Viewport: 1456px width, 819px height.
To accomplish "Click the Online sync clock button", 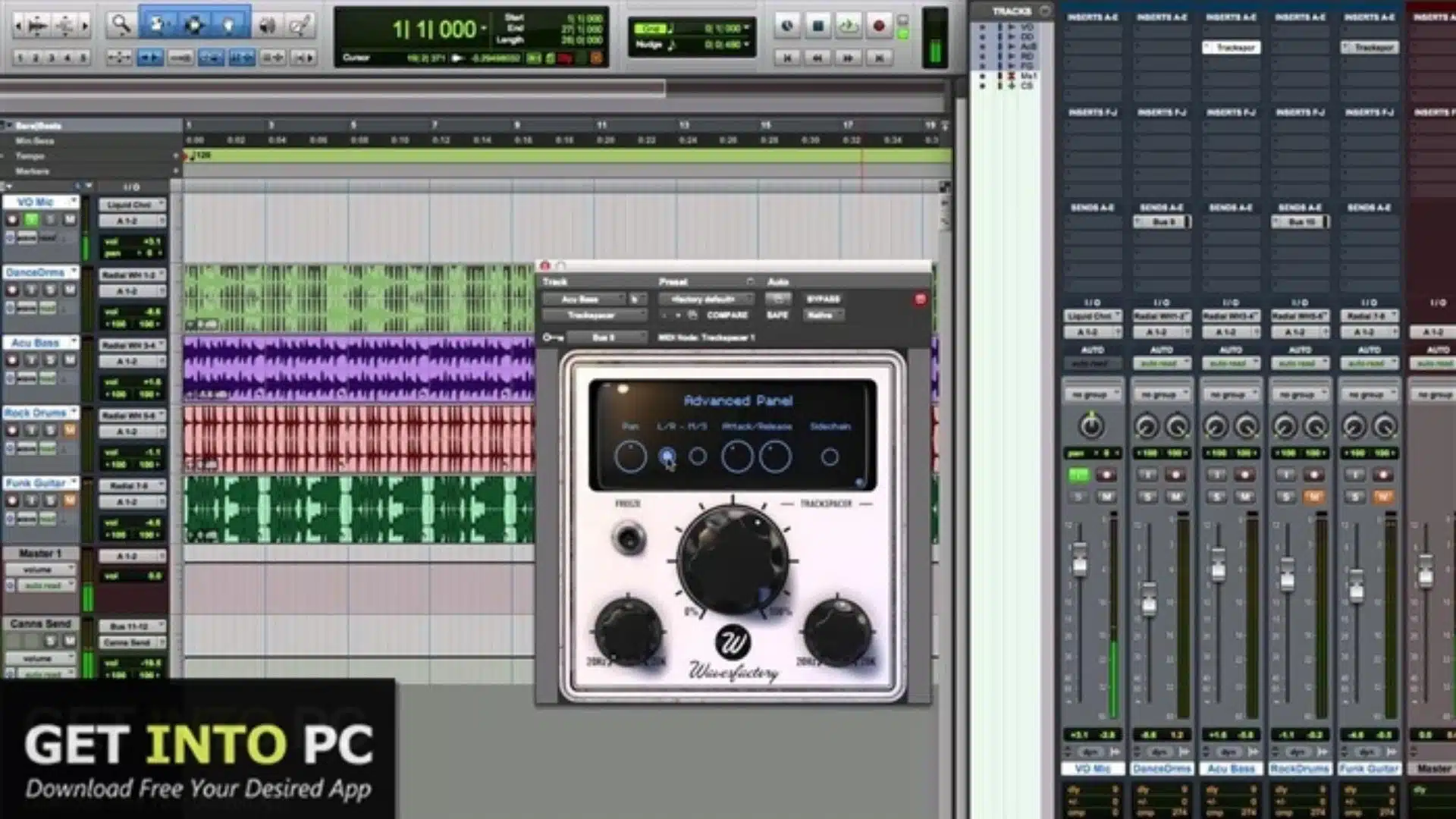I will pyautogui.click(x=787, y=26).
